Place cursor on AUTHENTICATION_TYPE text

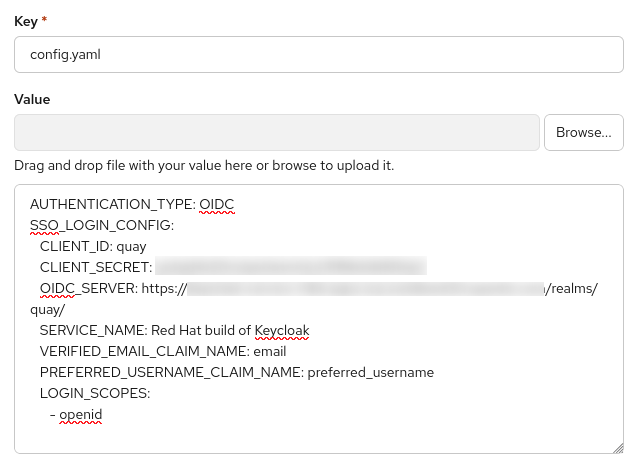click(110, 205)
